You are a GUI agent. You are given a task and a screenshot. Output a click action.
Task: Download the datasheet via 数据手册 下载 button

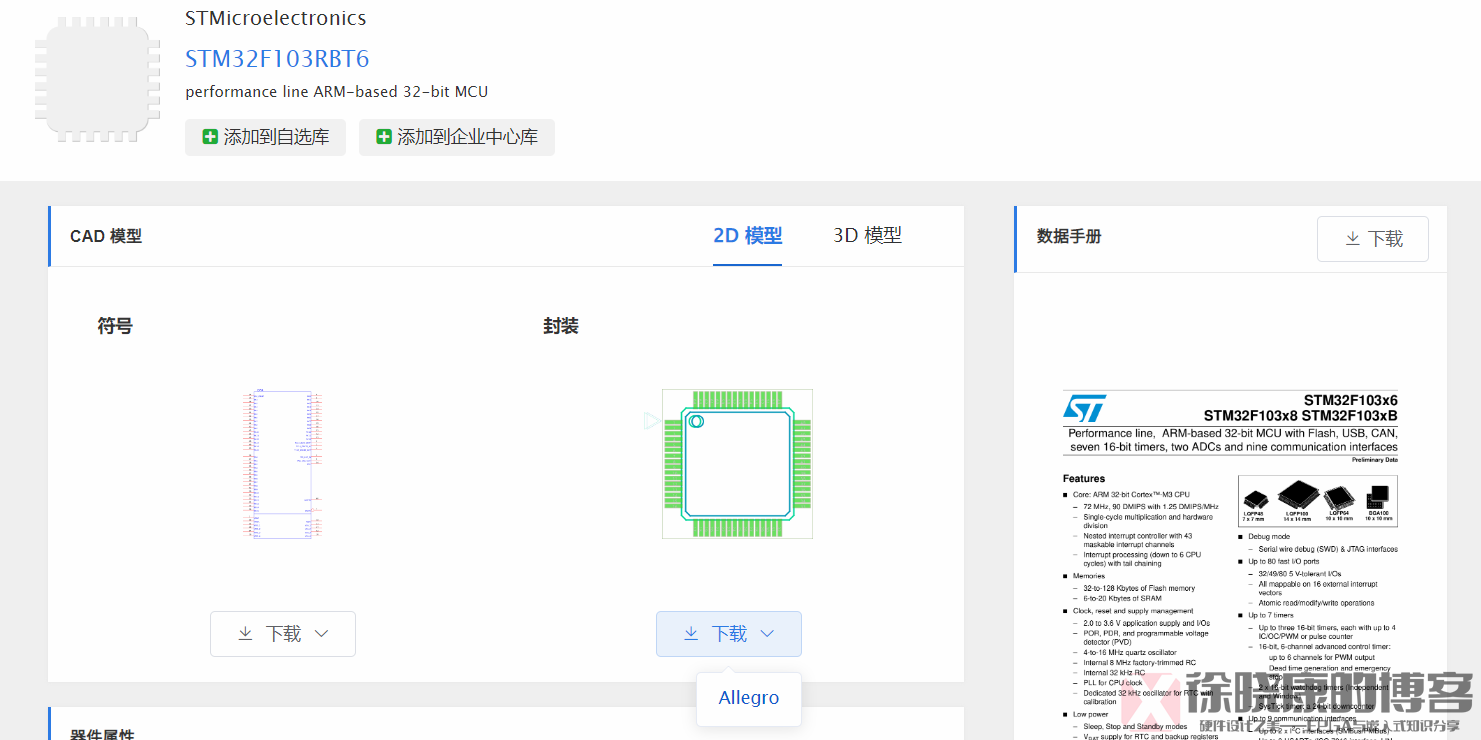(1373, 239)
